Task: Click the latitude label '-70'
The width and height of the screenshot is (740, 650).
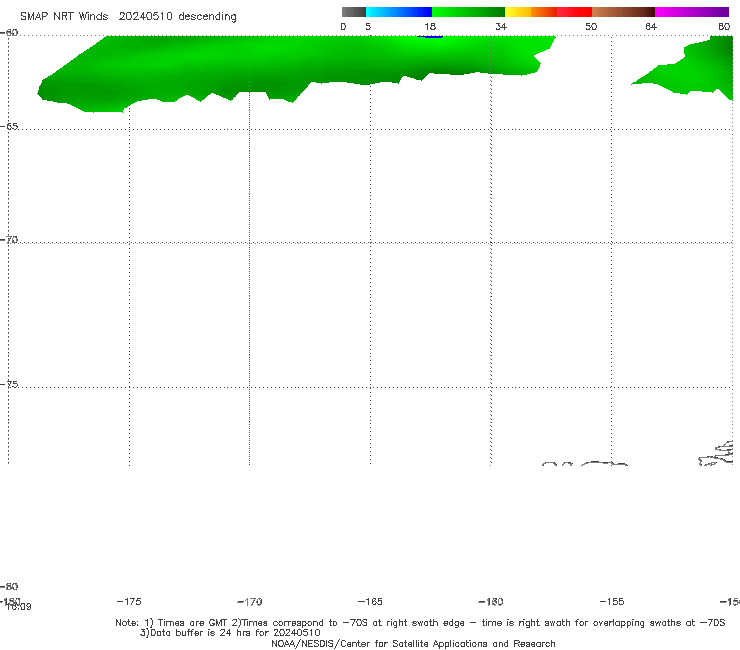Action: pos(9,240)
